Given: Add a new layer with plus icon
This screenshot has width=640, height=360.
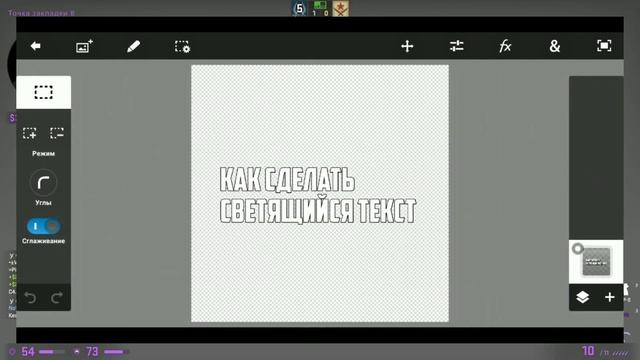Looking at the screenshot, I should pyautogui.click(x=609, y=297).
